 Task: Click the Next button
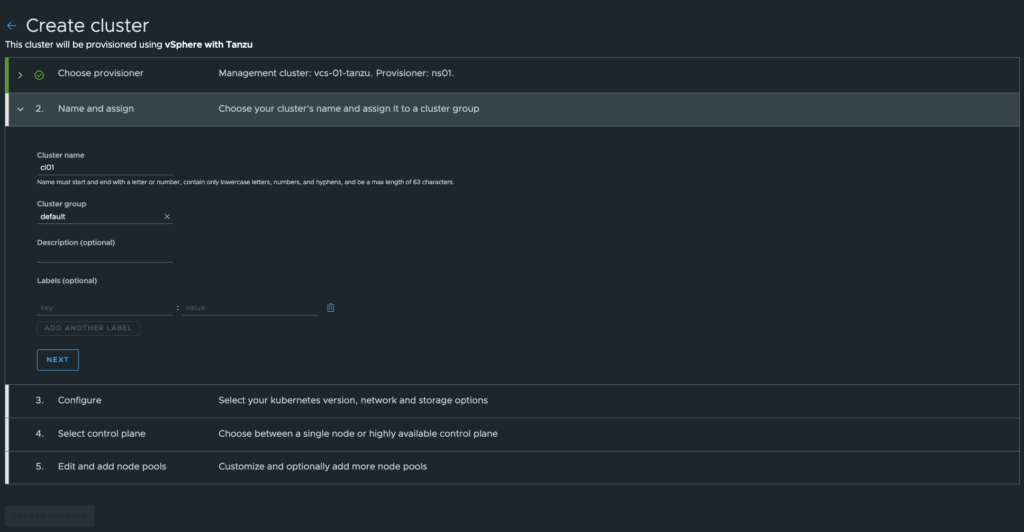coord(57,360)
